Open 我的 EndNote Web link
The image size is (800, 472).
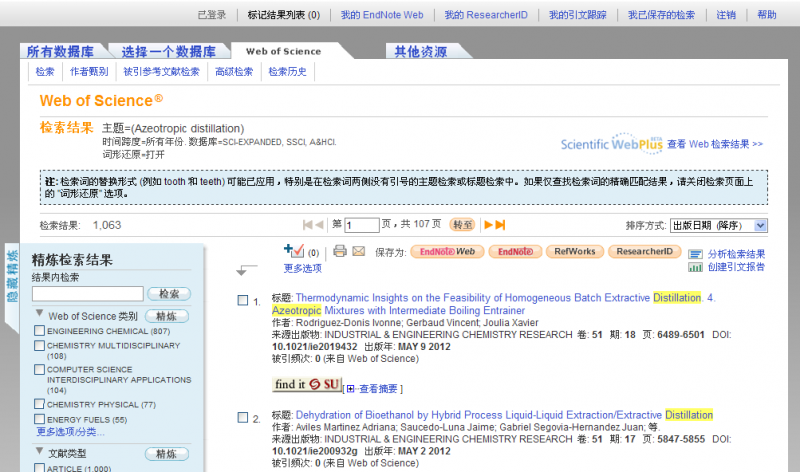coord(382,15)
